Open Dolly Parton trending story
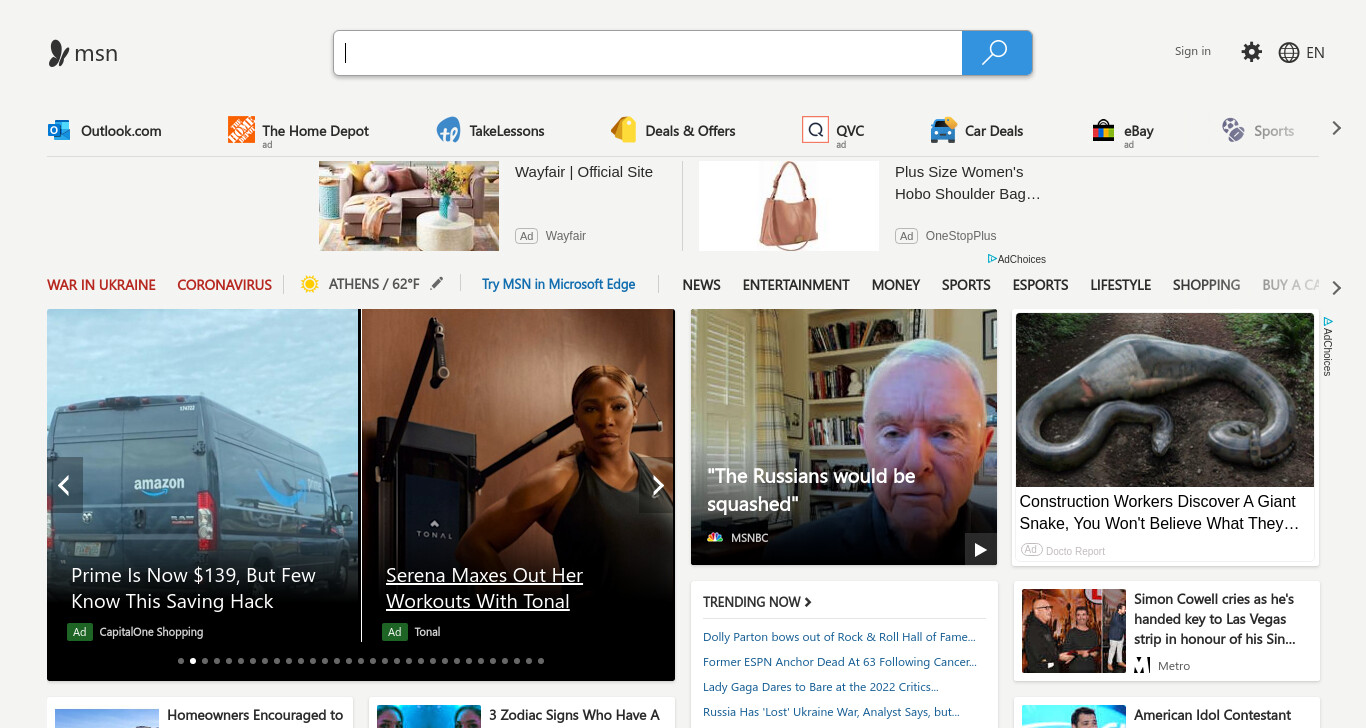This screenshot has width=1366, height=728. pyautogui.click(x=839, y=637)
